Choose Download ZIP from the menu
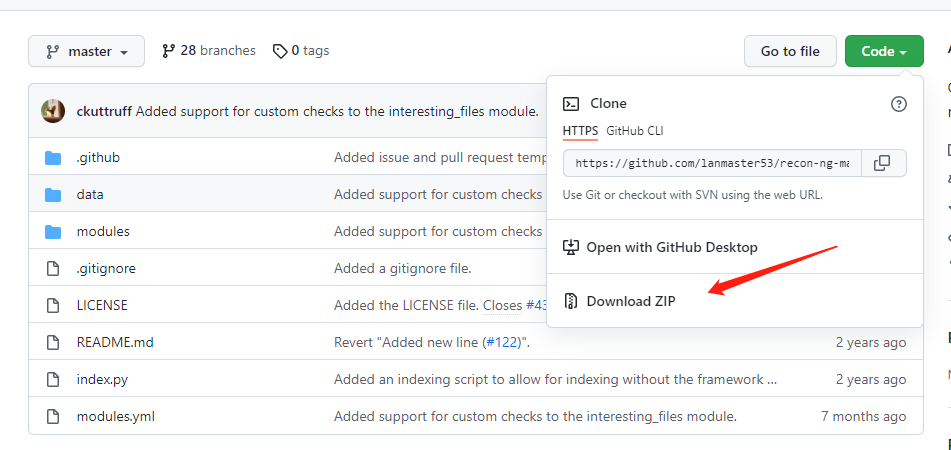The width and height of the screenshot is (951, 450). coord(630,301)
